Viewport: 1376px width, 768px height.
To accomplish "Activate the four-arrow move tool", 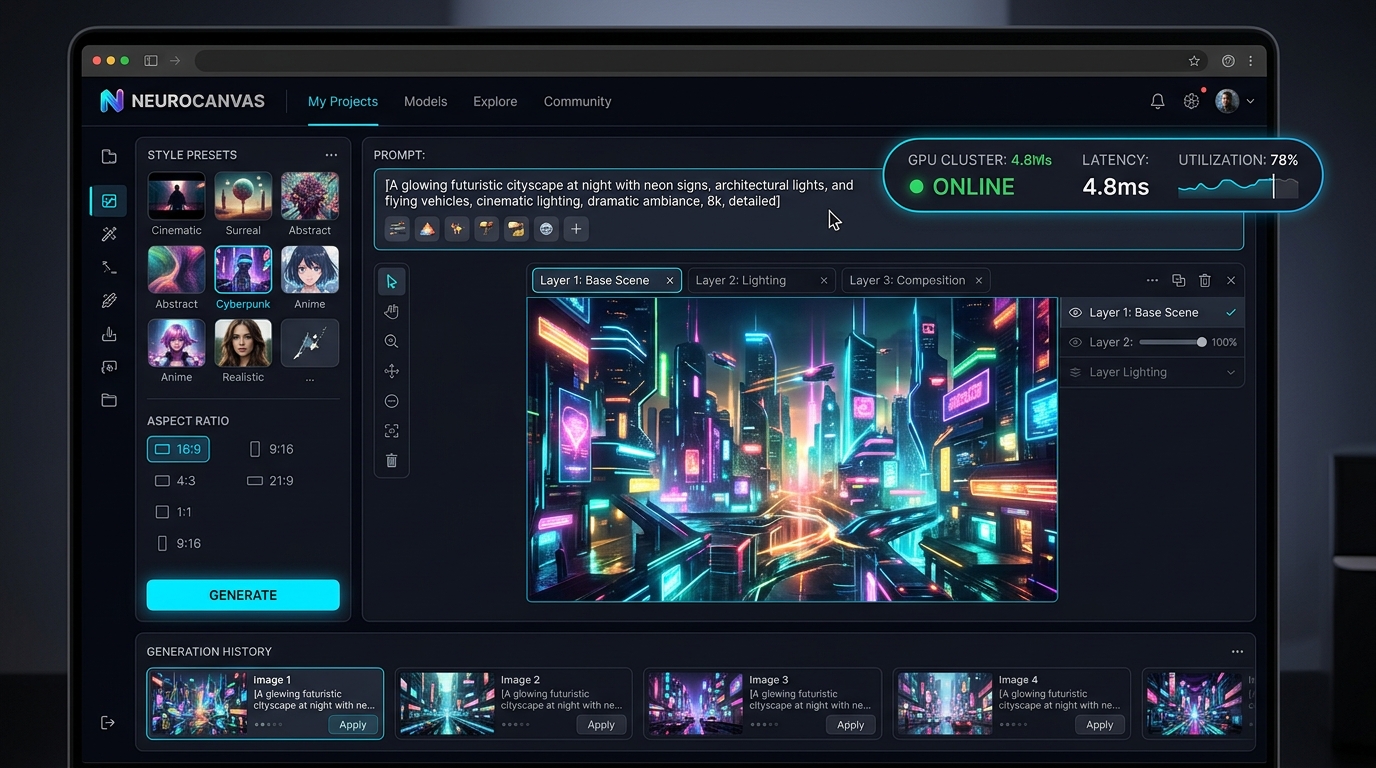I will point(391,371).
